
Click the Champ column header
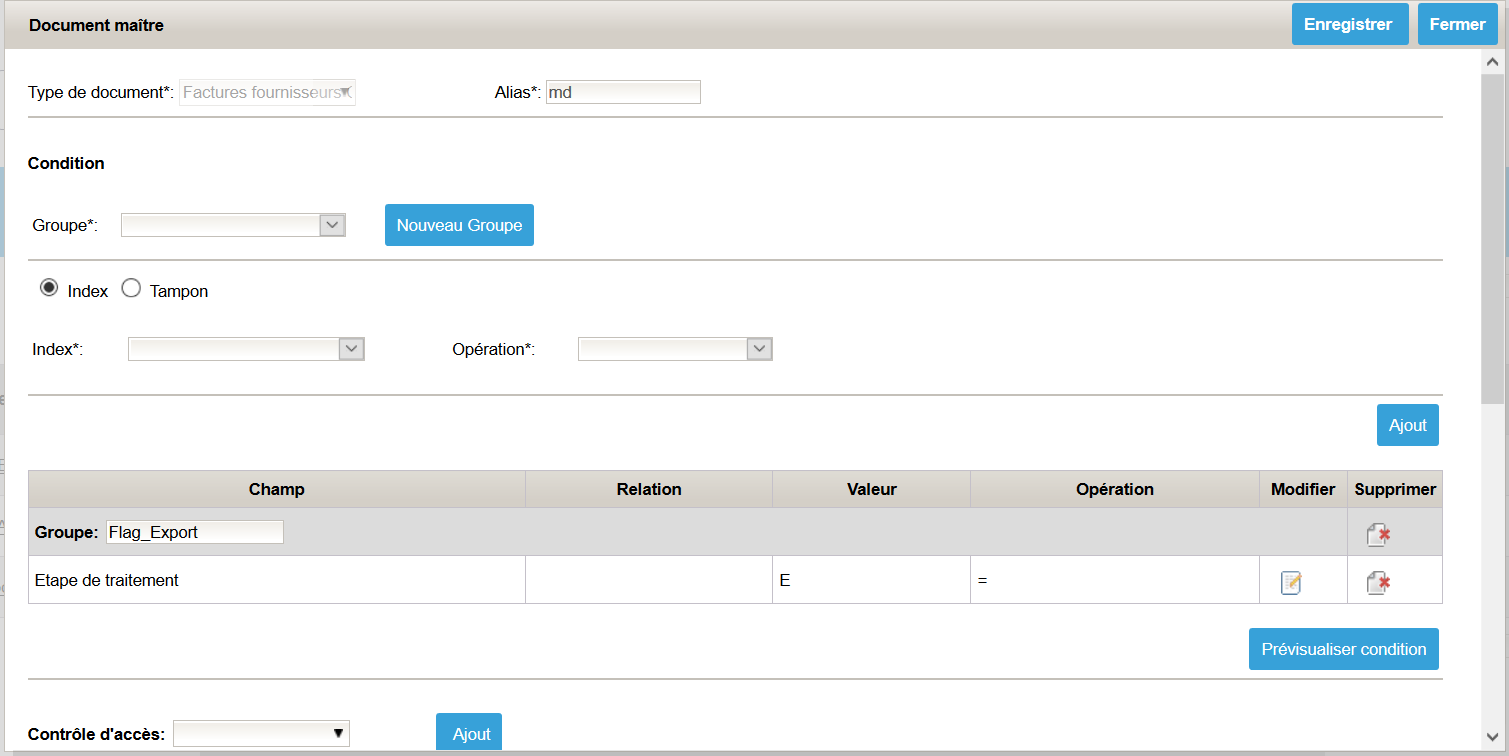276,489
